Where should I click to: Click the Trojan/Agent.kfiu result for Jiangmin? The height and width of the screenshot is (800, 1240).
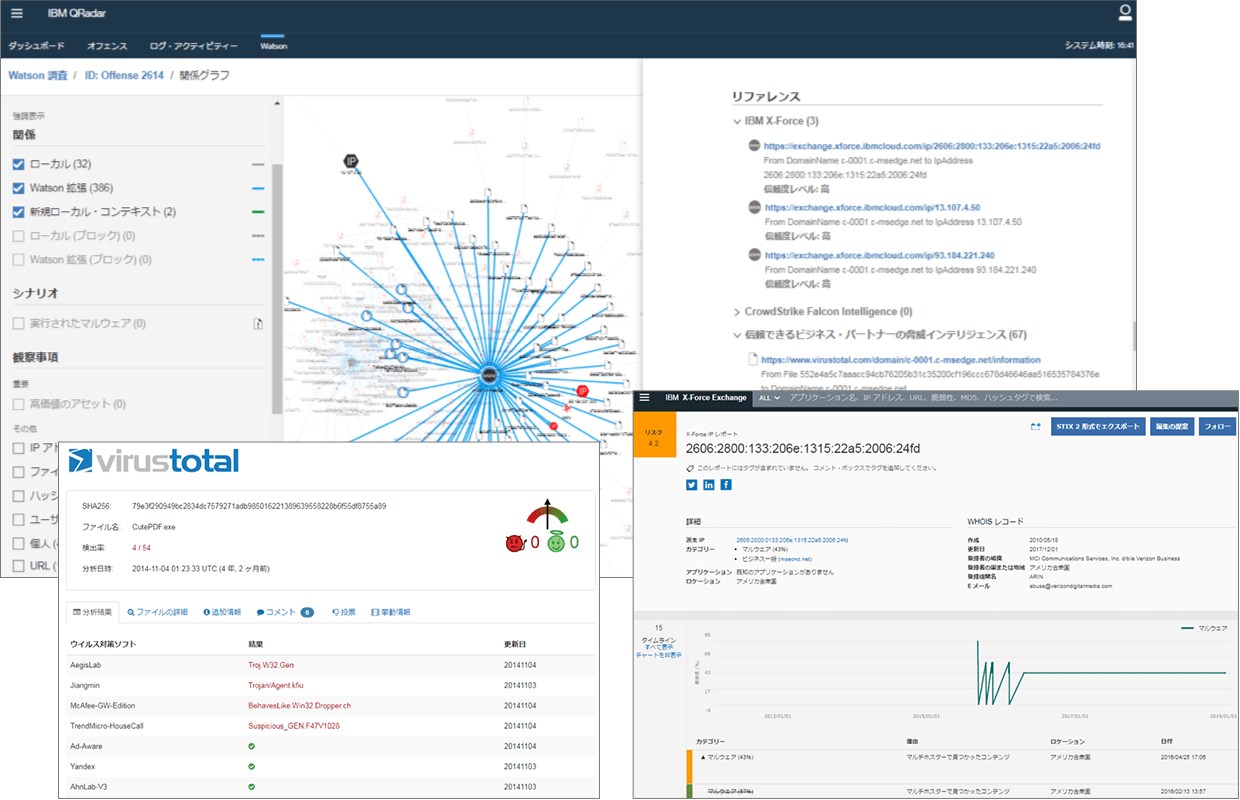[276, 685]
